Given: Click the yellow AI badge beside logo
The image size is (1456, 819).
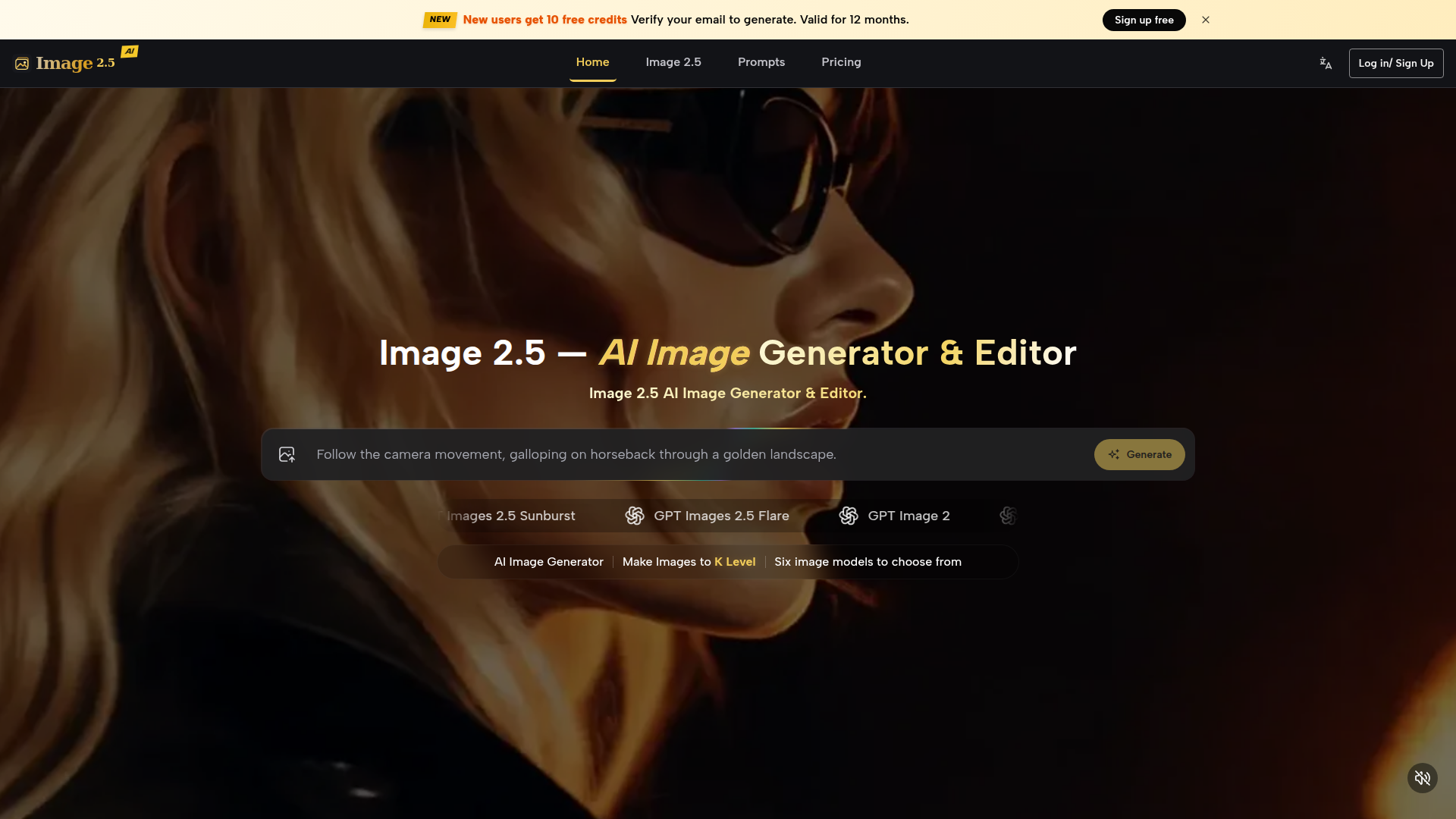Looking at the screenshot, I should (130, 52).
